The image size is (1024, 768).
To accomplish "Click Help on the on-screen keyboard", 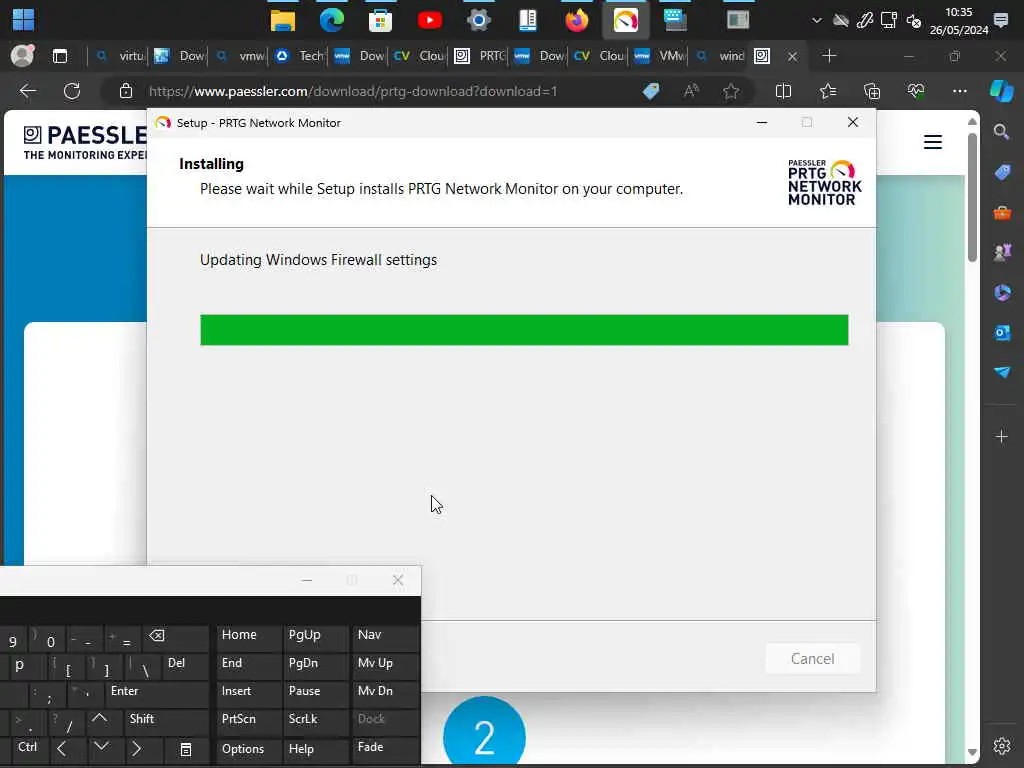I will pyautogui.click(x=316, y=749).
